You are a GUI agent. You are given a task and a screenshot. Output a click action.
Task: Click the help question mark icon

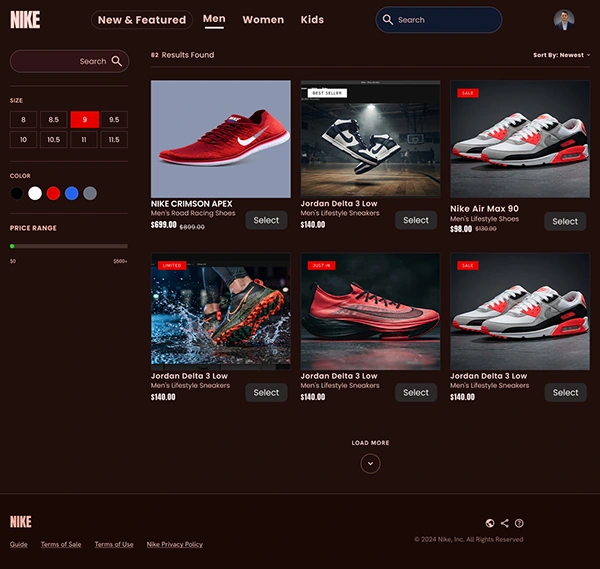pyautogui.click(x=519, y=523)
